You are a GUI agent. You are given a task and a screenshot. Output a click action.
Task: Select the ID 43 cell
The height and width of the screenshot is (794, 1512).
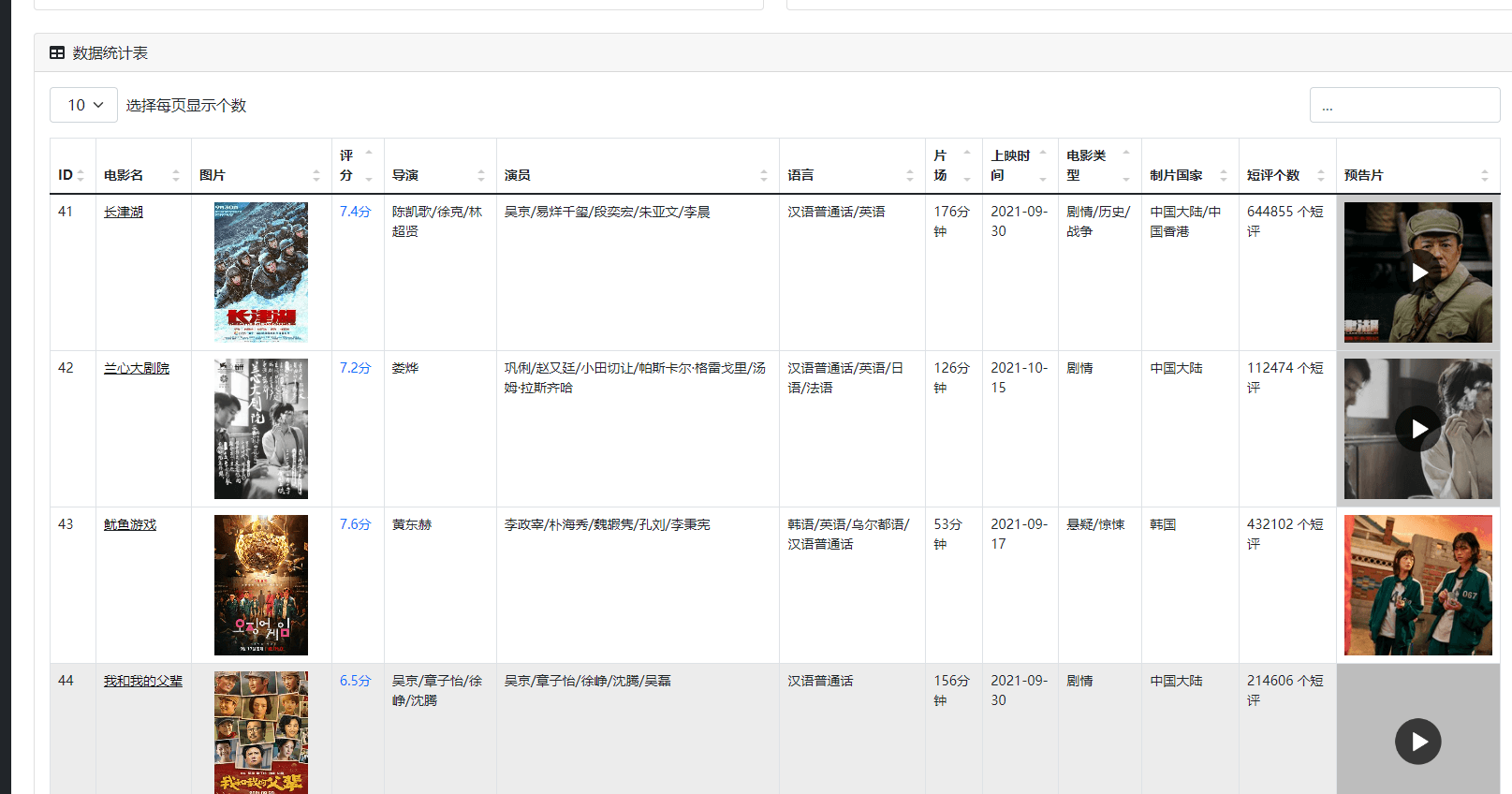click(x=73, y=585)
